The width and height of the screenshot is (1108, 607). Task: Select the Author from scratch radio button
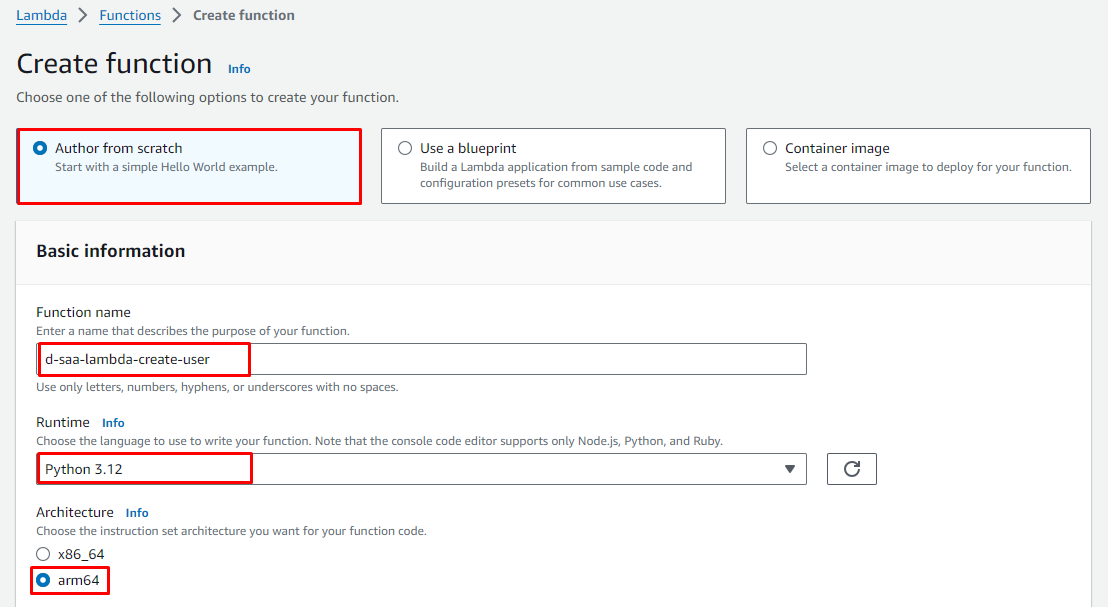(x=40, y=148)
